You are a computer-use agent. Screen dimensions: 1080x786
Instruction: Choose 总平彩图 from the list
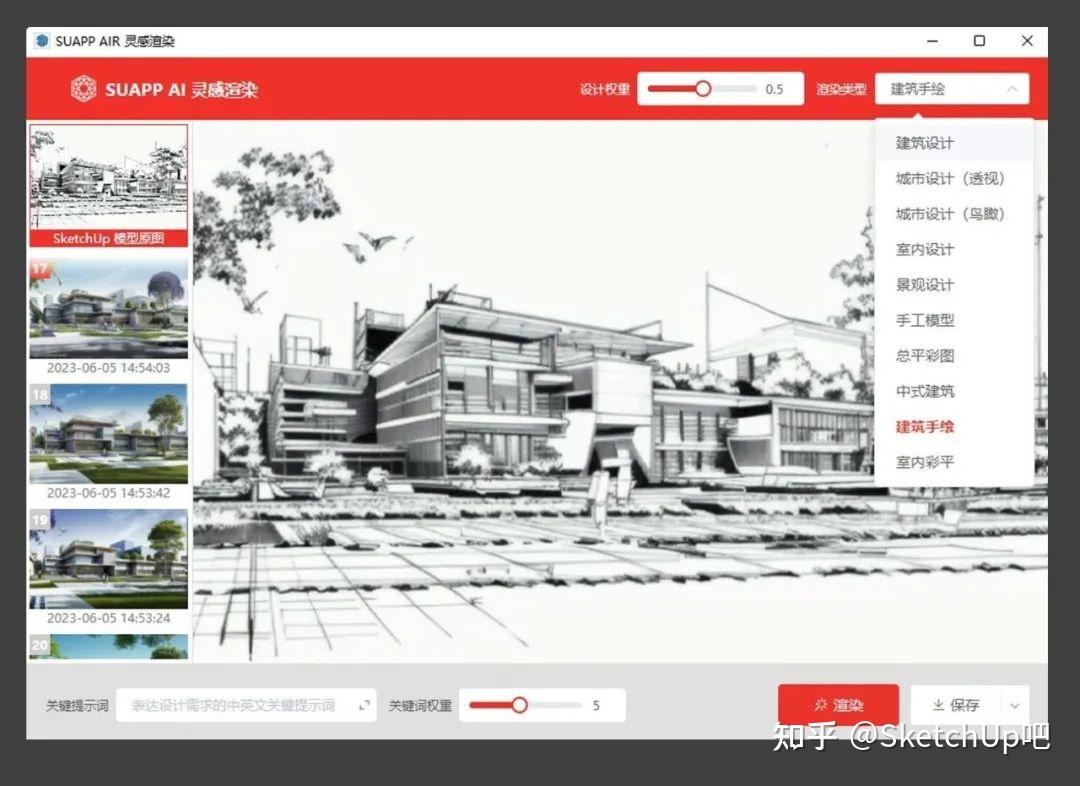954,356
